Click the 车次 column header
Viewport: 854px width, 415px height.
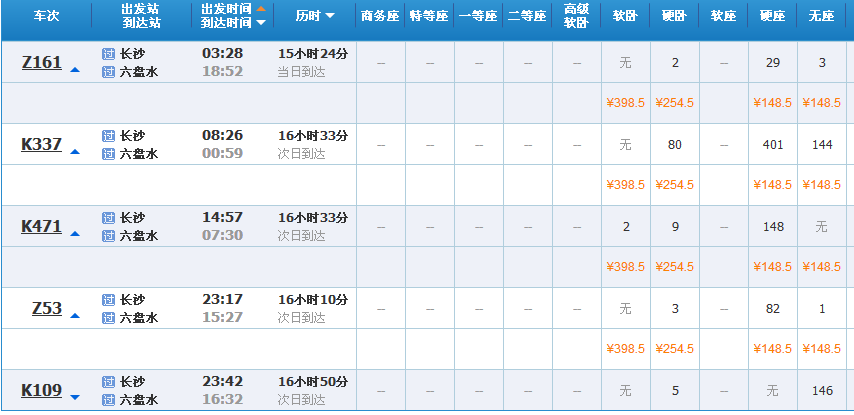[46, 16]
